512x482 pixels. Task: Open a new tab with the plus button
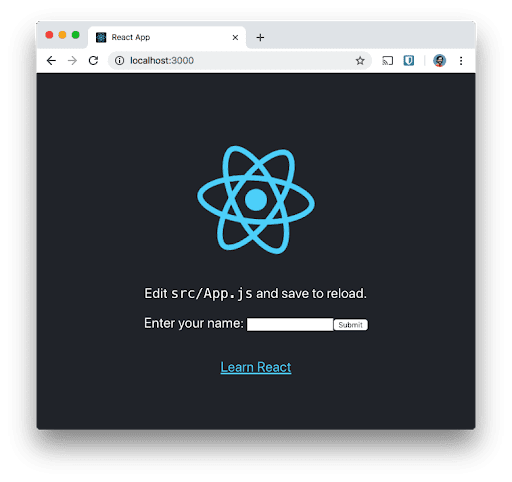[260, 37]
